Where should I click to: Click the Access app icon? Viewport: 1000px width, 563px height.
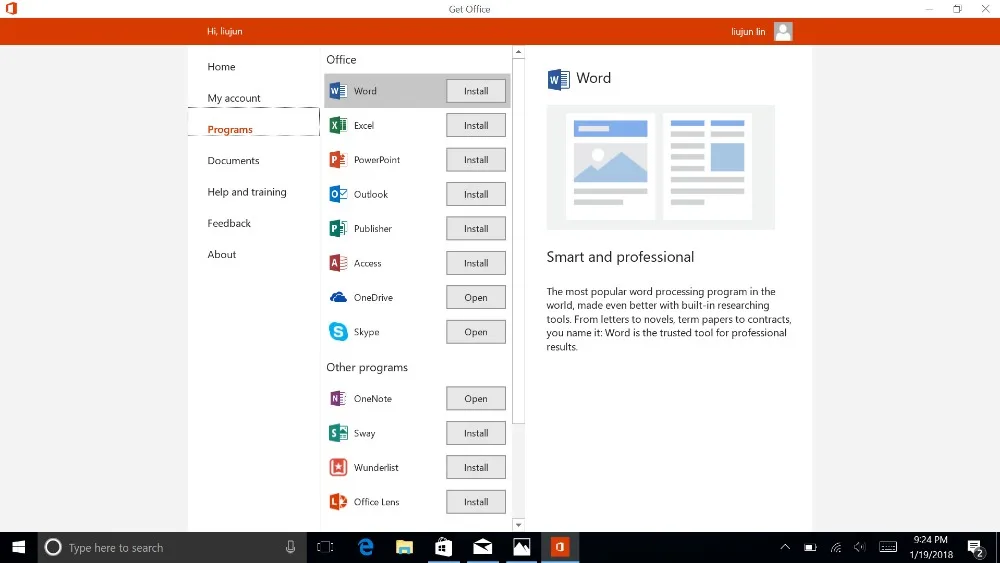tap(338, 263)
